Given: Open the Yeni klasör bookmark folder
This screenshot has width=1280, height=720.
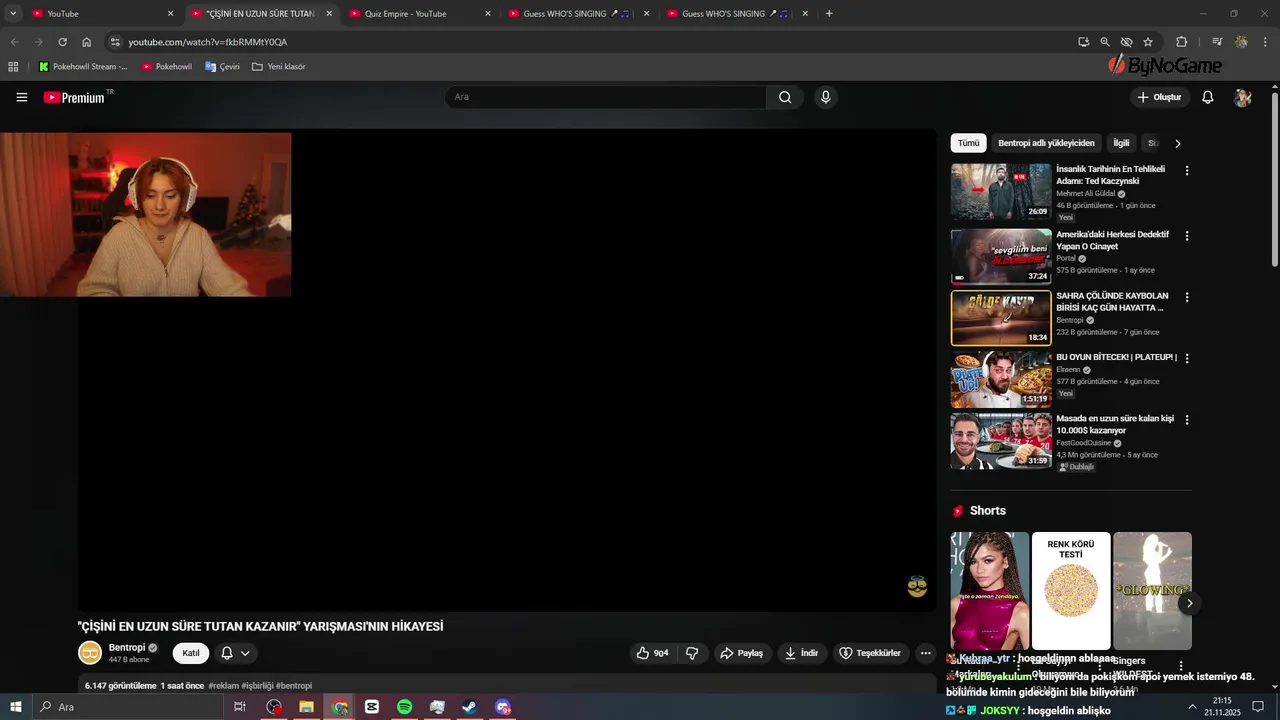Looking at the screenshot, I should (x=279, y=67).
